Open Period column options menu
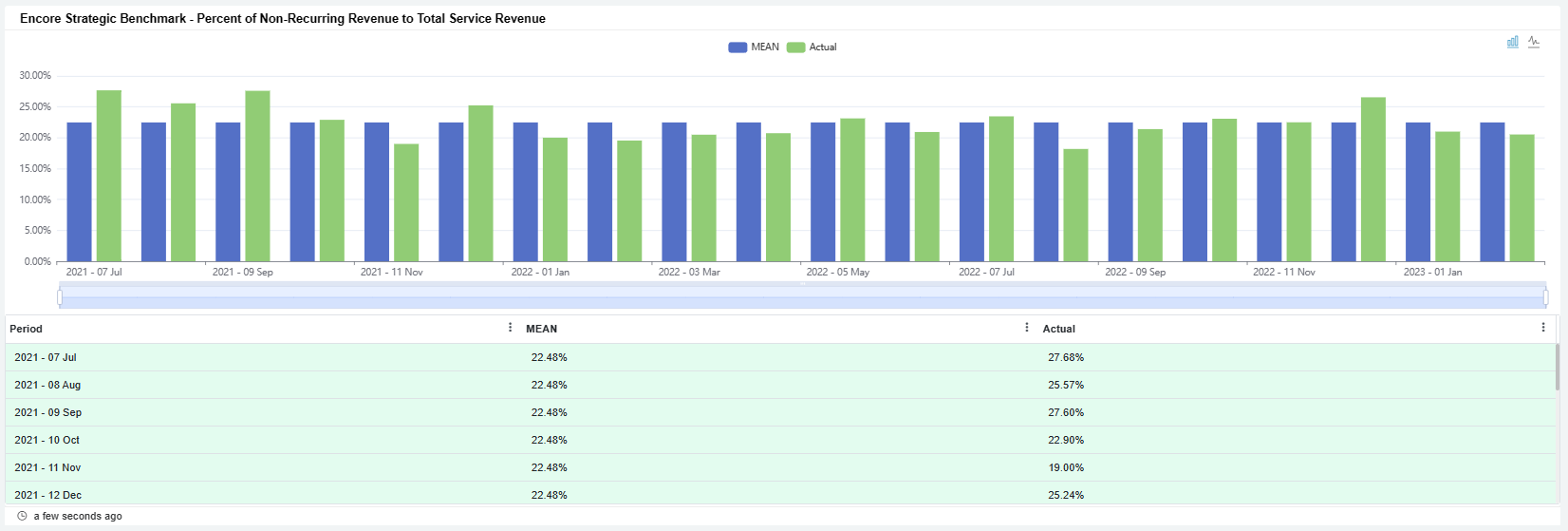This screenshot has width=1568, height=531. 510,328
